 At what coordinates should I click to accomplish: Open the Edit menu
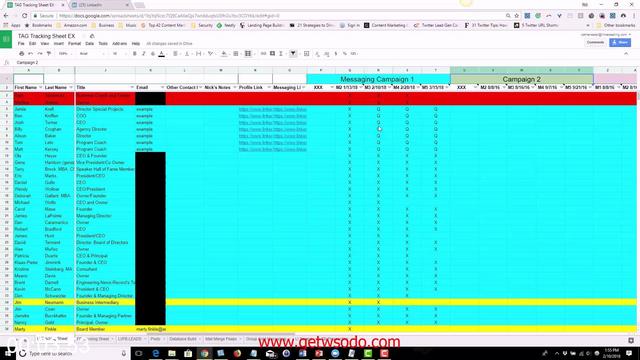32,43
